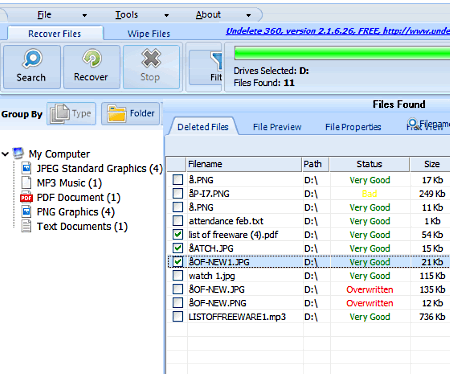Uncheck list of freeware (4).pdf
The width and height of the screenshot is (450, 374).
pyautogui.click(x=178, y=234)
